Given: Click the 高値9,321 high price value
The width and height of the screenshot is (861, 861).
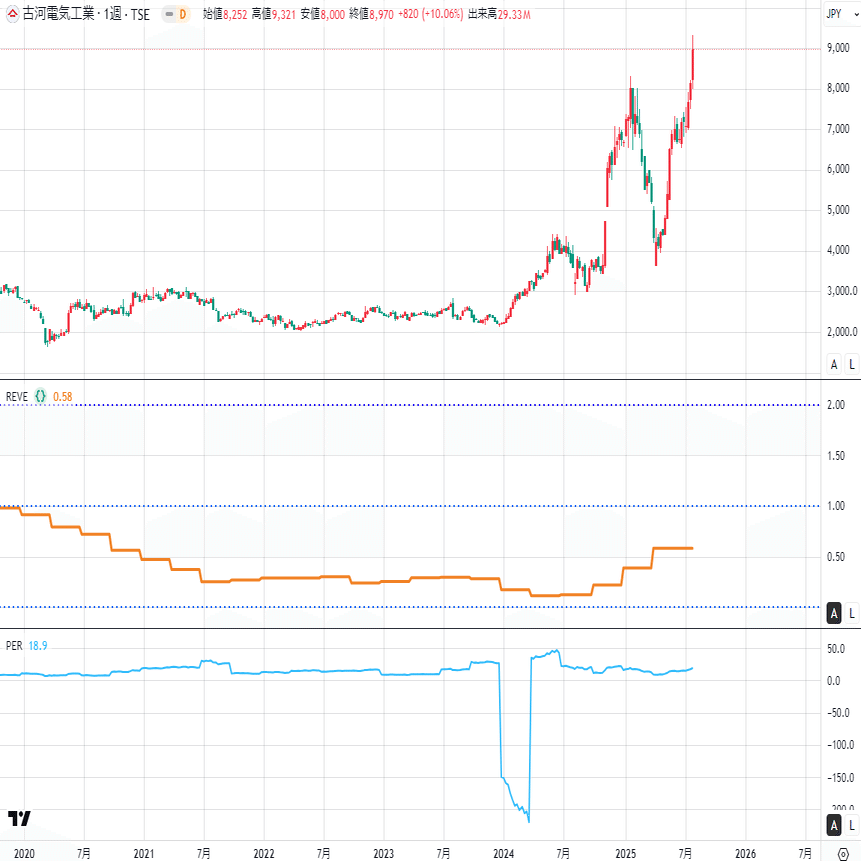Looking at the screenshot, I should point(273,14).
